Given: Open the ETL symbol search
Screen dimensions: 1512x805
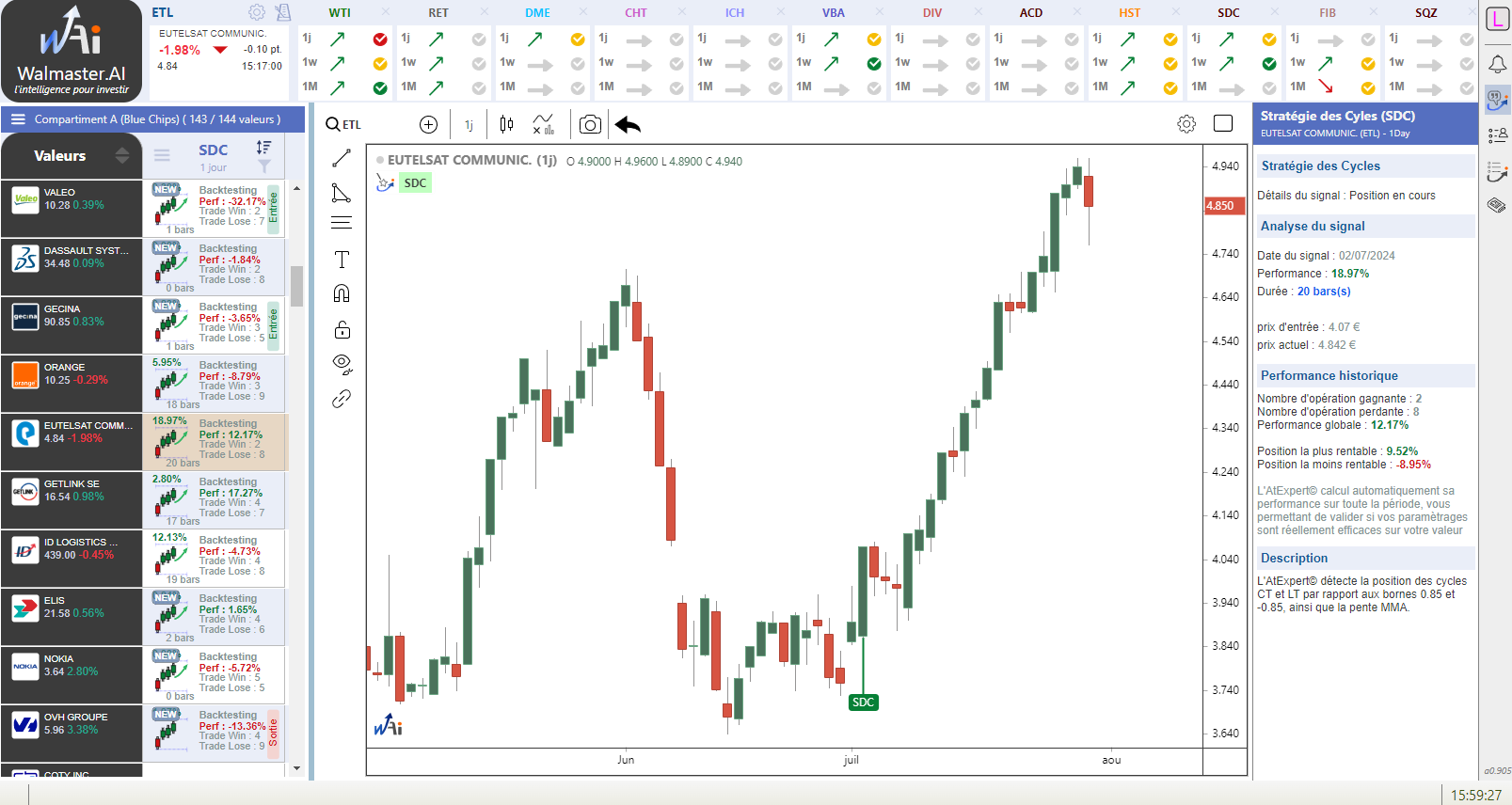Looking at the screenshot, I should [343, 124].
